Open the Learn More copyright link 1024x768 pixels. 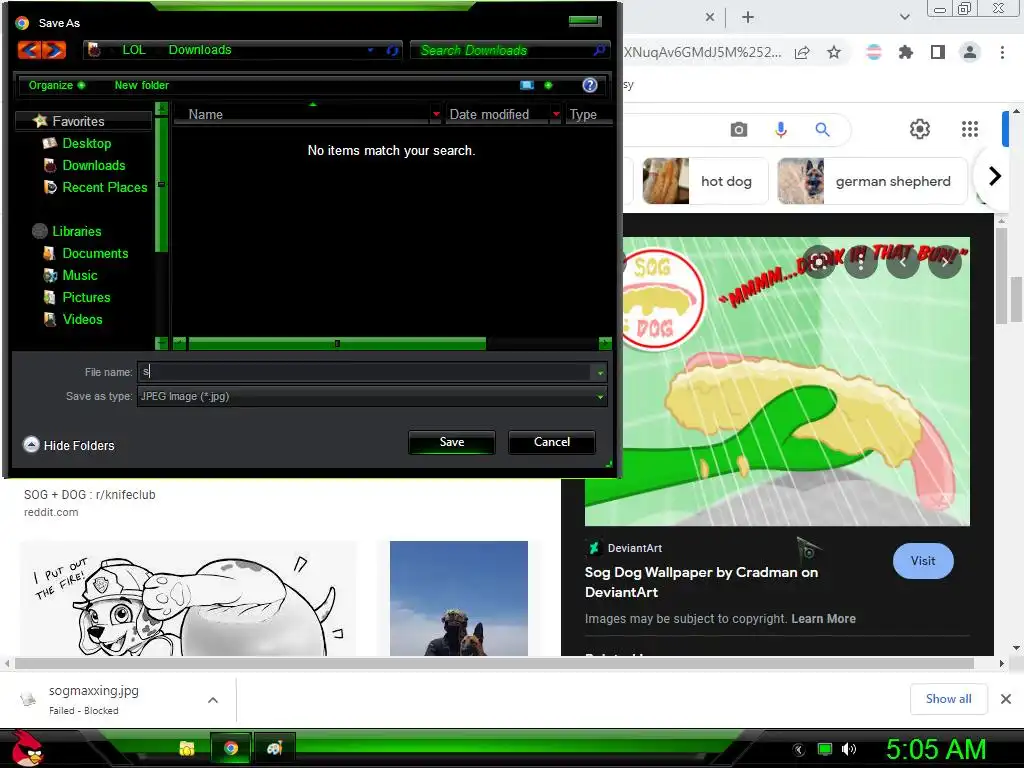coord(824,618)
